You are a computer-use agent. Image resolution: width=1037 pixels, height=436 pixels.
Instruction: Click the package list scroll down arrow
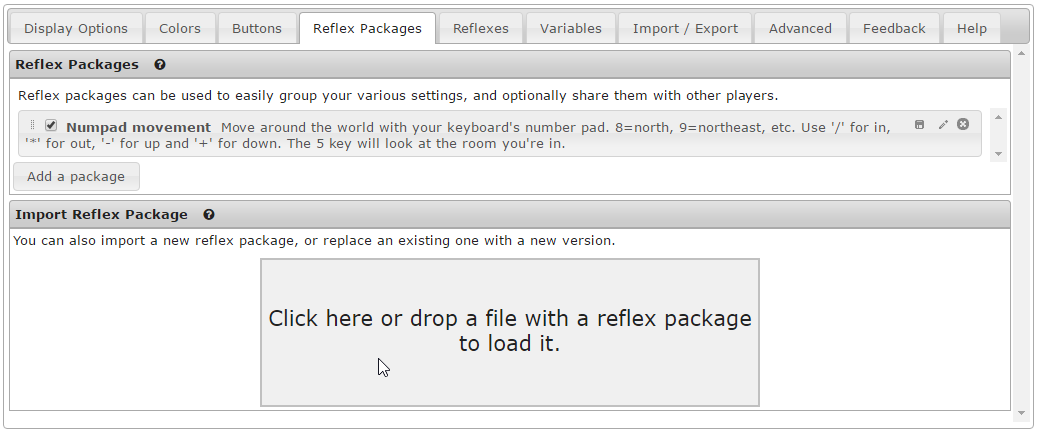(998, 154)
